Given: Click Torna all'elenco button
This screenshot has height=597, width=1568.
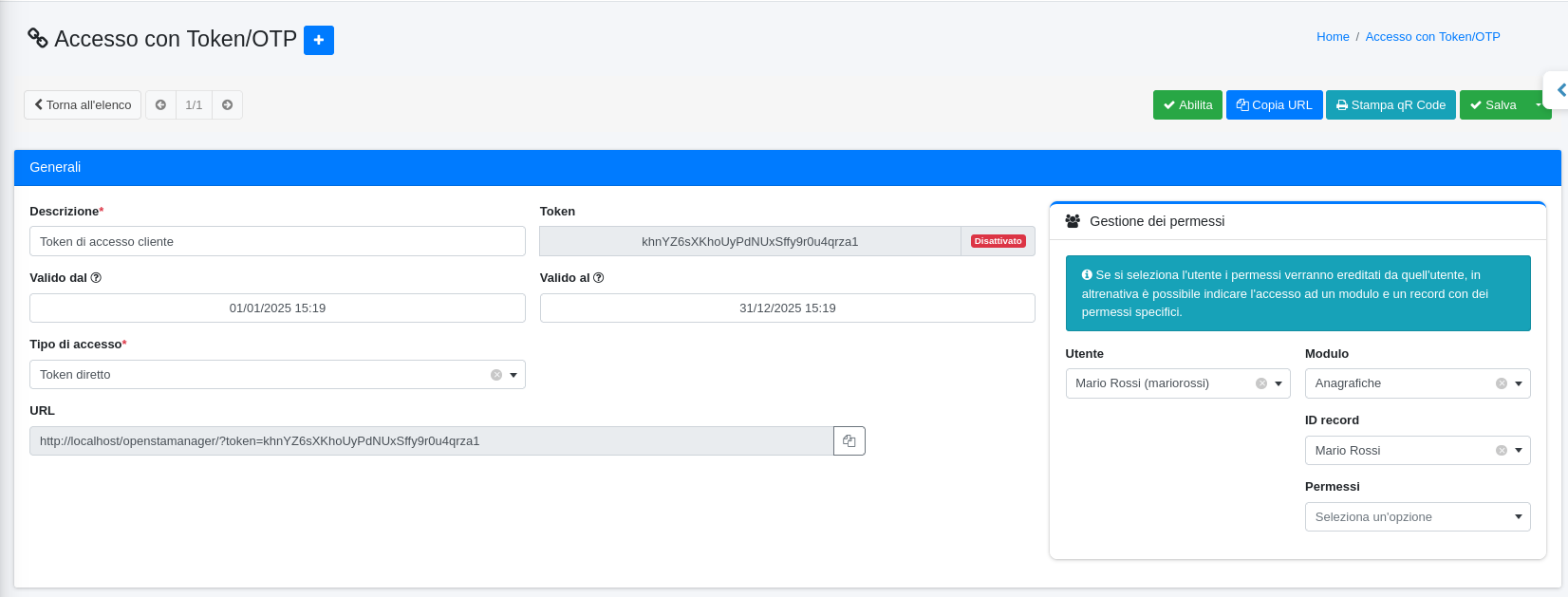Looking at the screenshot, I should tap(83, 105).
